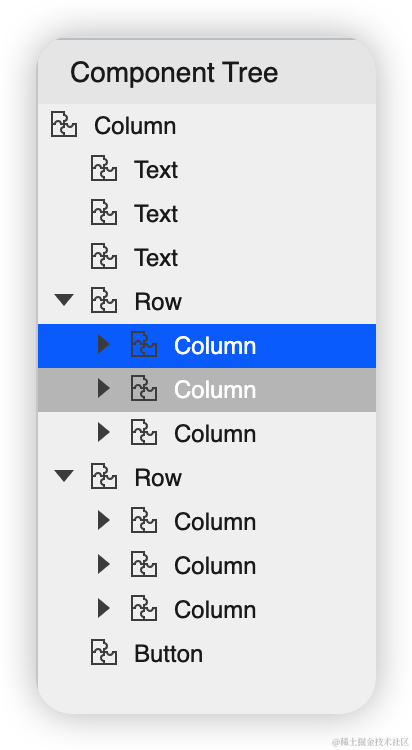
Task: Click the first Row's puzzle icon
Action: [x=104, y=301]
